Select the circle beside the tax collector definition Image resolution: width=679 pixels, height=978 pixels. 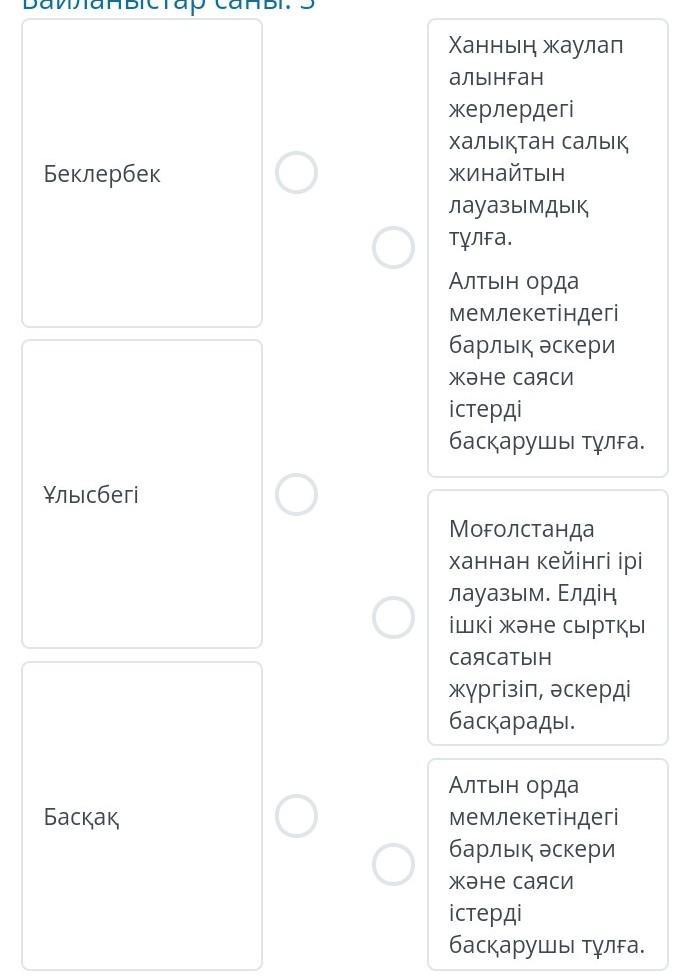coord(393,247)
